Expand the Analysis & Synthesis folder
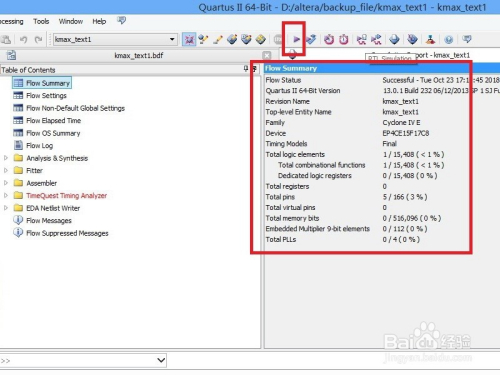Screen dimensions: 500x375 click(6, 158)
